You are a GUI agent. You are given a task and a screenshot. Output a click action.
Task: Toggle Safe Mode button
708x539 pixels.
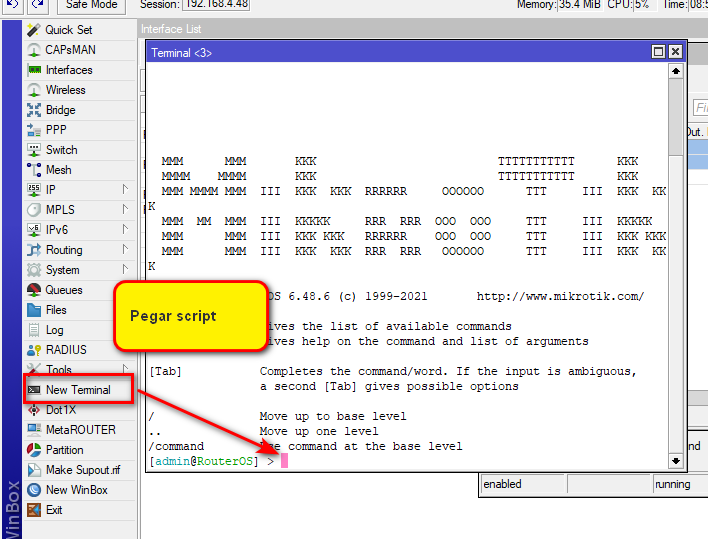tap(91, 5)
